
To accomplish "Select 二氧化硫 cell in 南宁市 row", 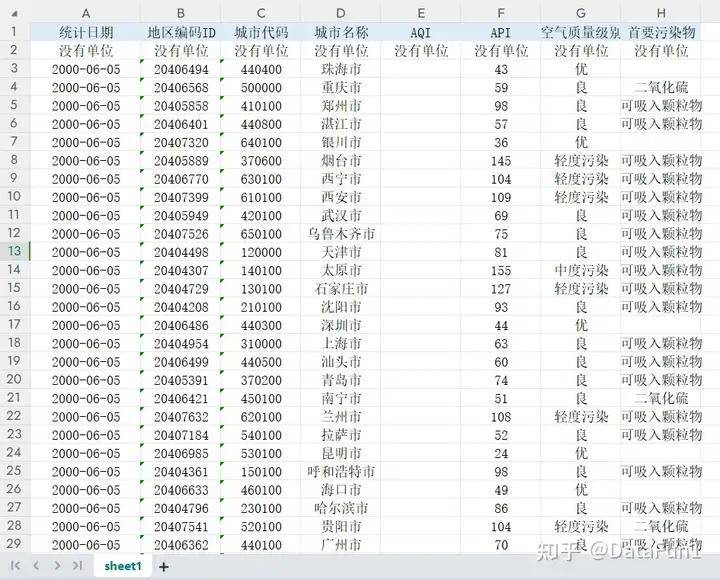I will (x=661, y=398).
